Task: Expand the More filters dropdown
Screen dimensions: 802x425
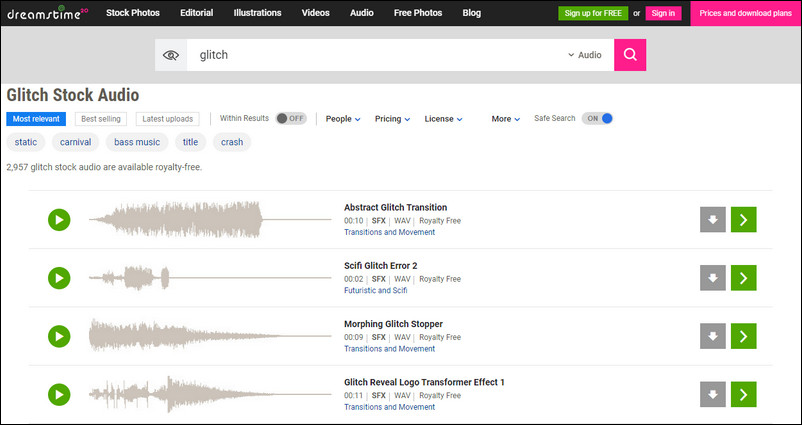Action: 506,119
